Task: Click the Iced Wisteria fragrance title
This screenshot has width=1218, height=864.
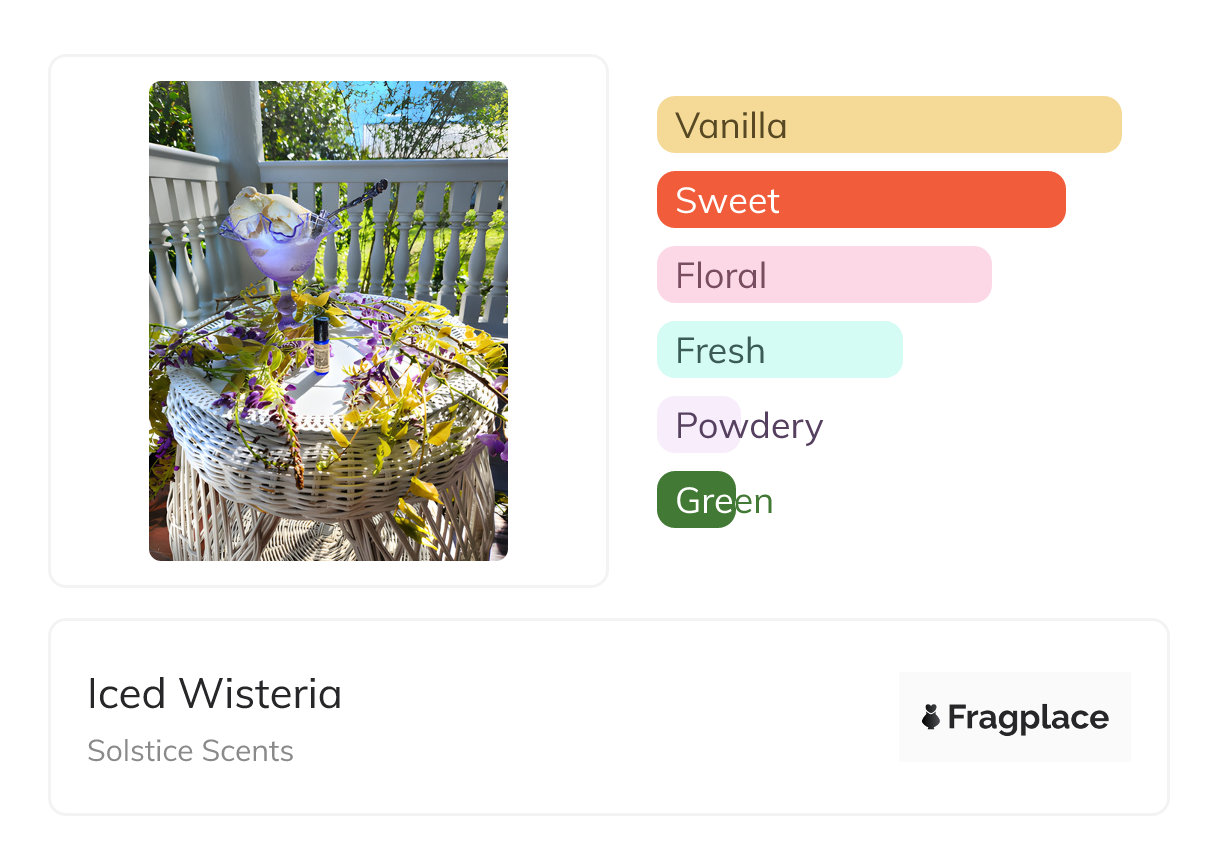Action: 214,694
